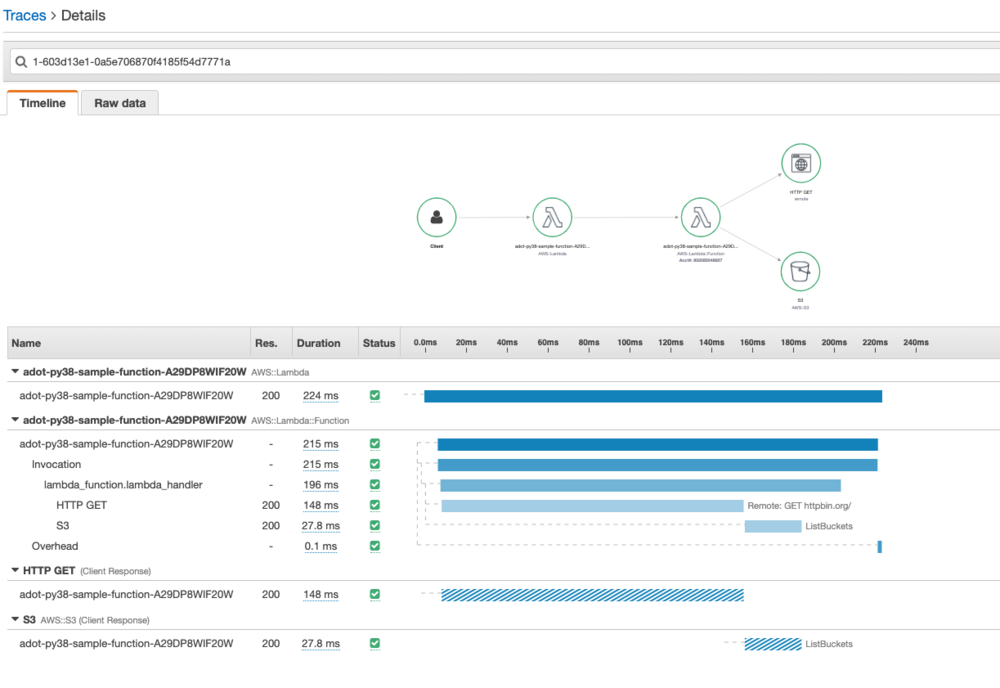Click the S3 bucket node in the map
This screenshot has height=688, width=1000.
[x=800, y=270]
